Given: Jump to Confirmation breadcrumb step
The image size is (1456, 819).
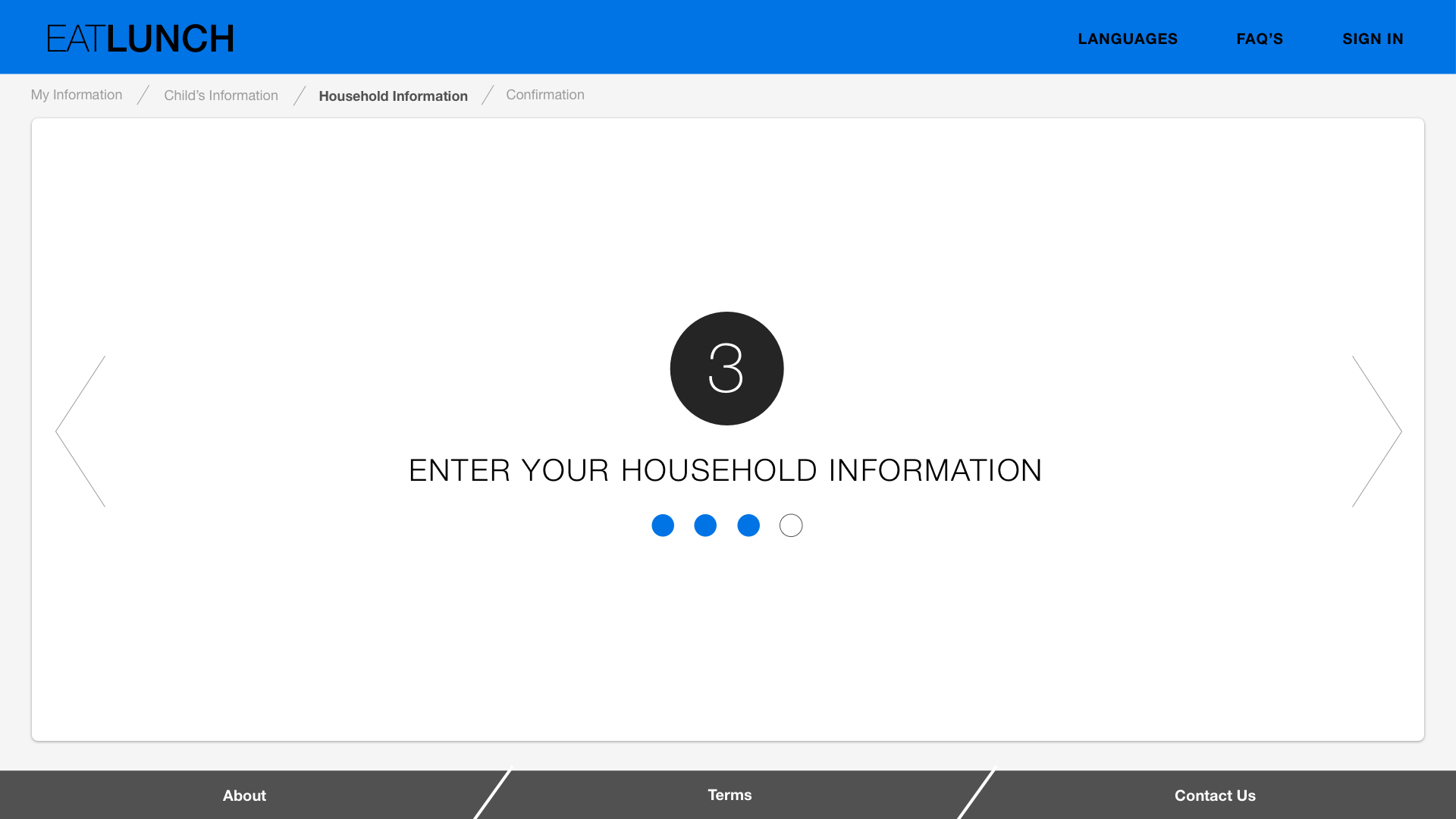Looking at the screenshot, I should click(545, 95).
